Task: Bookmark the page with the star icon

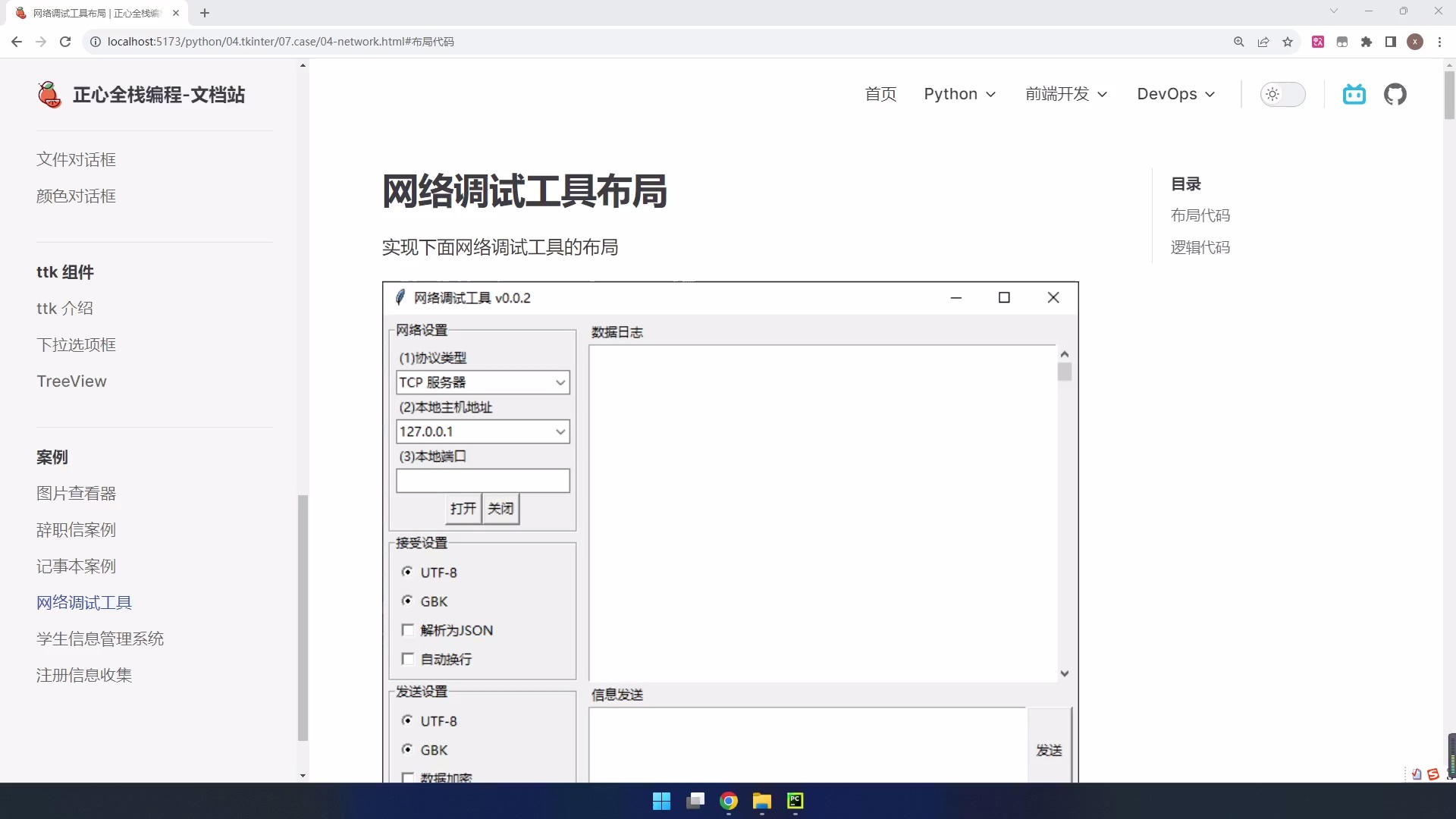Action: tap(1287, 42)
